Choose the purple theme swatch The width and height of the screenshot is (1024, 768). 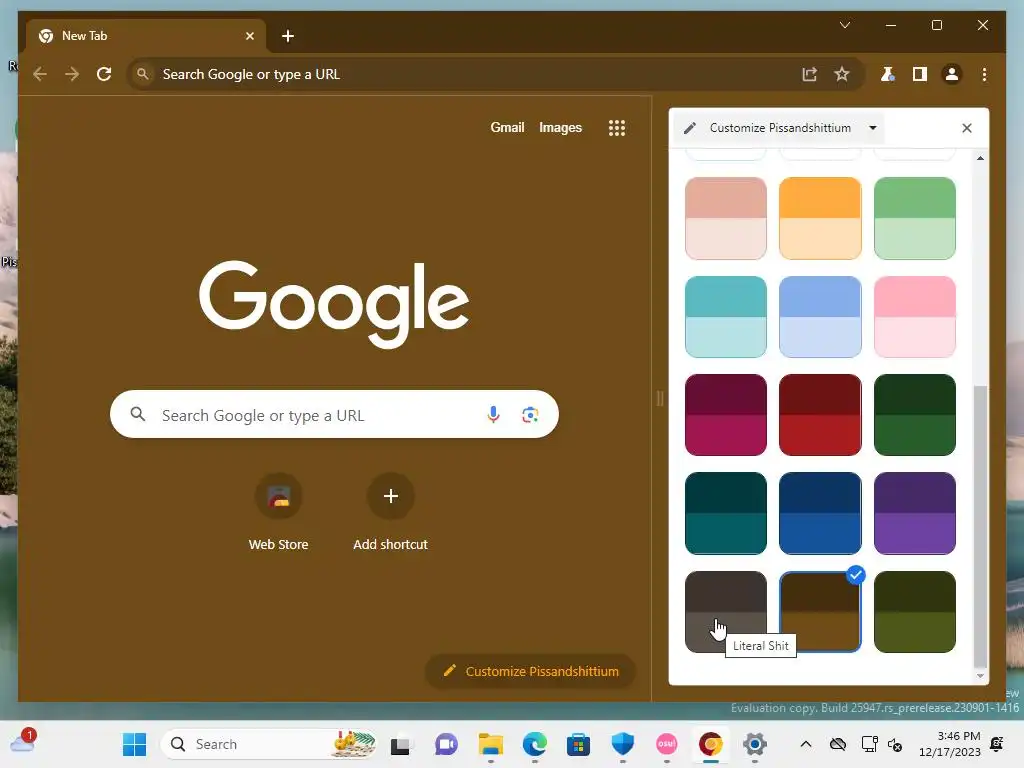coord(915,513)
